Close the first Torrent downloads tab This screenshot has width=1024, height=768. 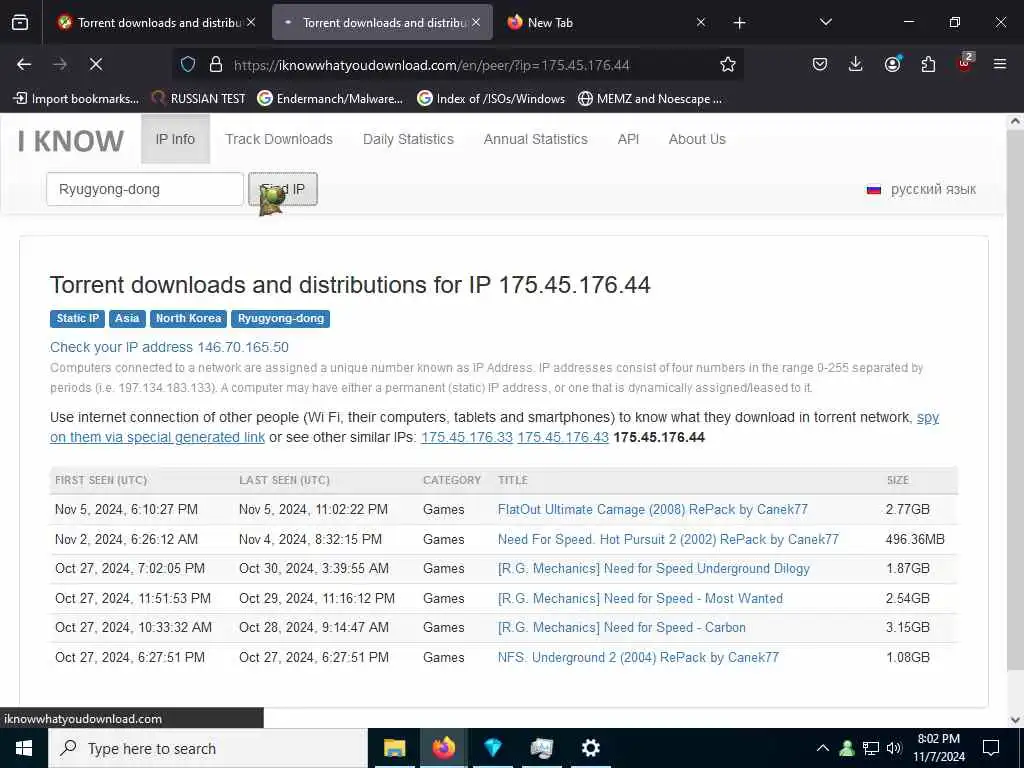click(x=251, y=22)
